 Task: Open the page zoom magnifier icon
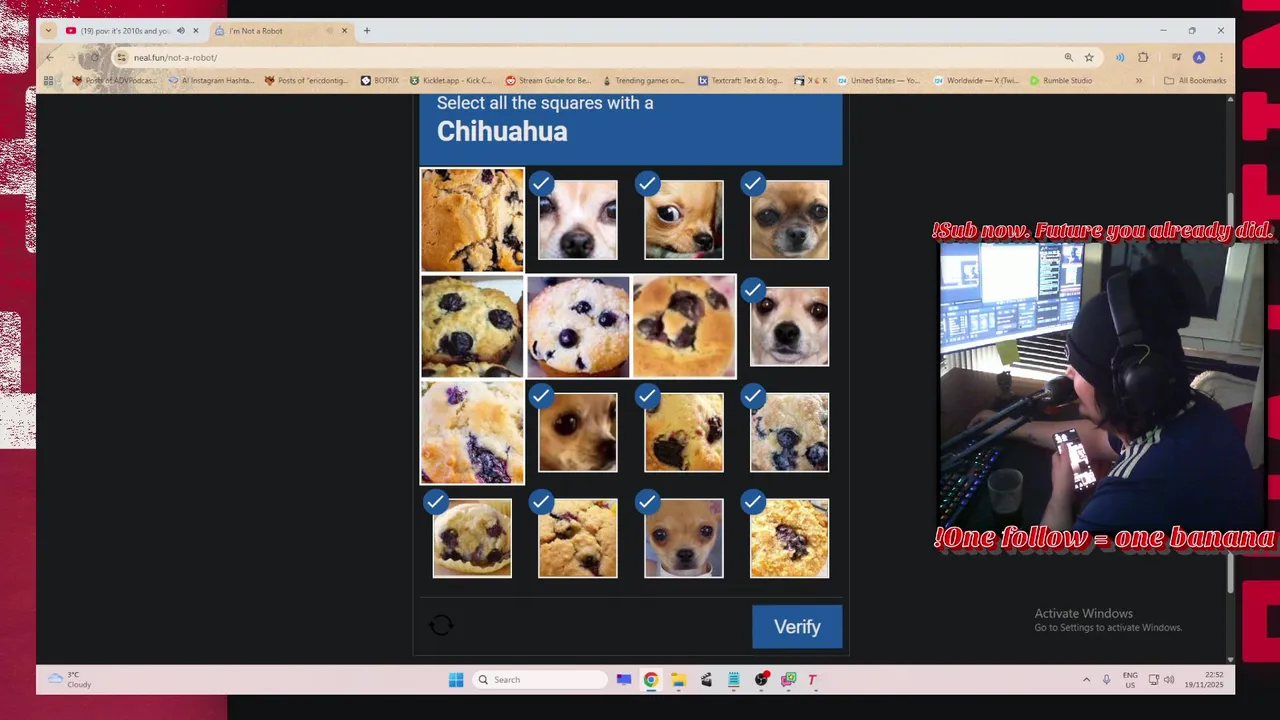(x=1069, y=57)
